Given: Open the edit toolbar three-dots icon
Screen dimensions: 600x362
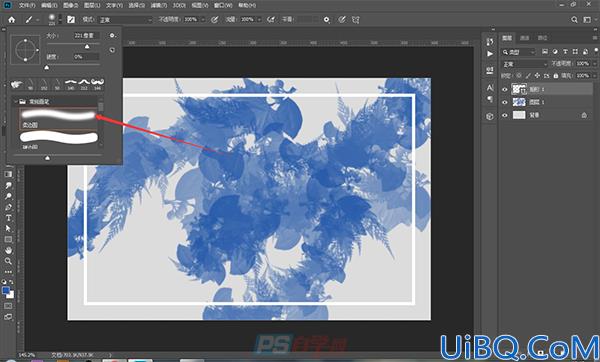Looking at the screenshot, I should tap(8, 272).
